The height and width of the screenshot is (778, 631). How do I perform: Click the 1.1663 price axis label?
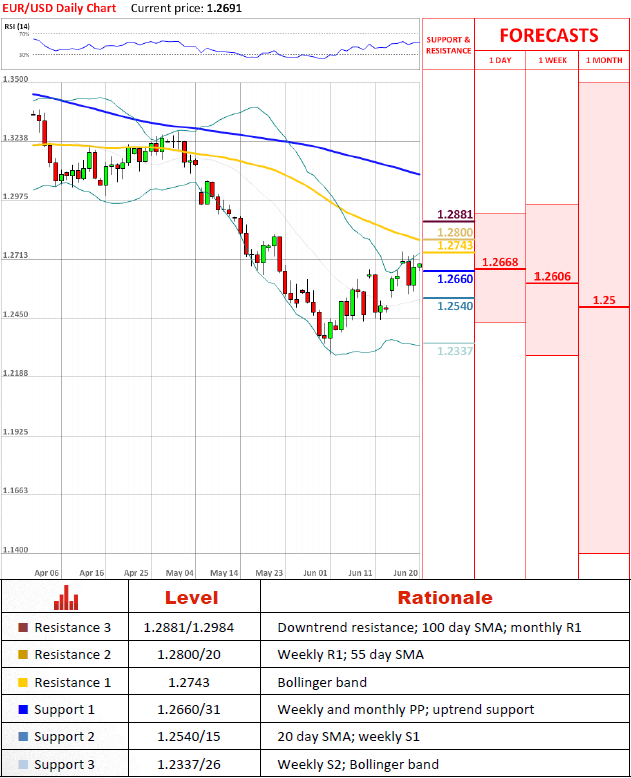coord(15,490)
